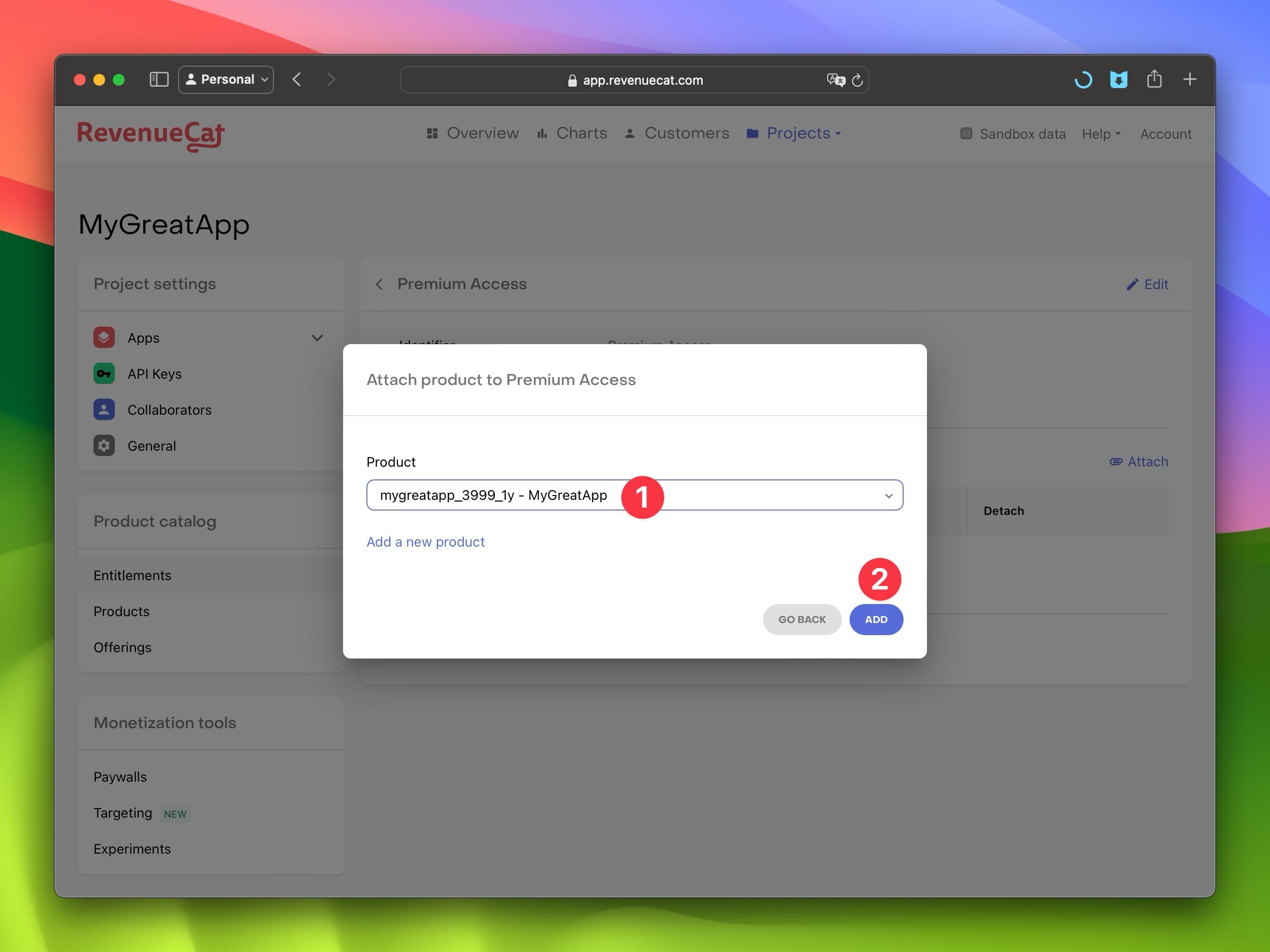Screen dimensions: 1270x952
Task: Click the back chevron beside Premium Access
Action: coord(379,284)
